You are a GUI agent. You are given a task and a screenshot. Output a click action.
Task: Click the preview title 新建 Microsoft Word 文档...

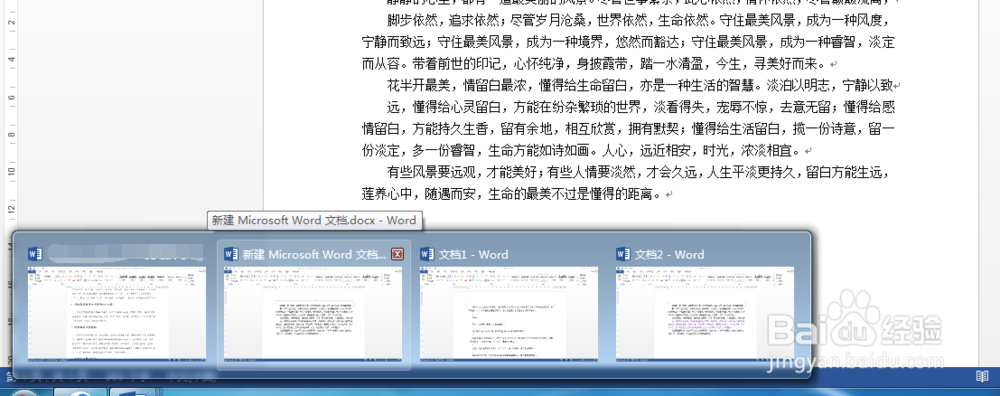[314, 254]
